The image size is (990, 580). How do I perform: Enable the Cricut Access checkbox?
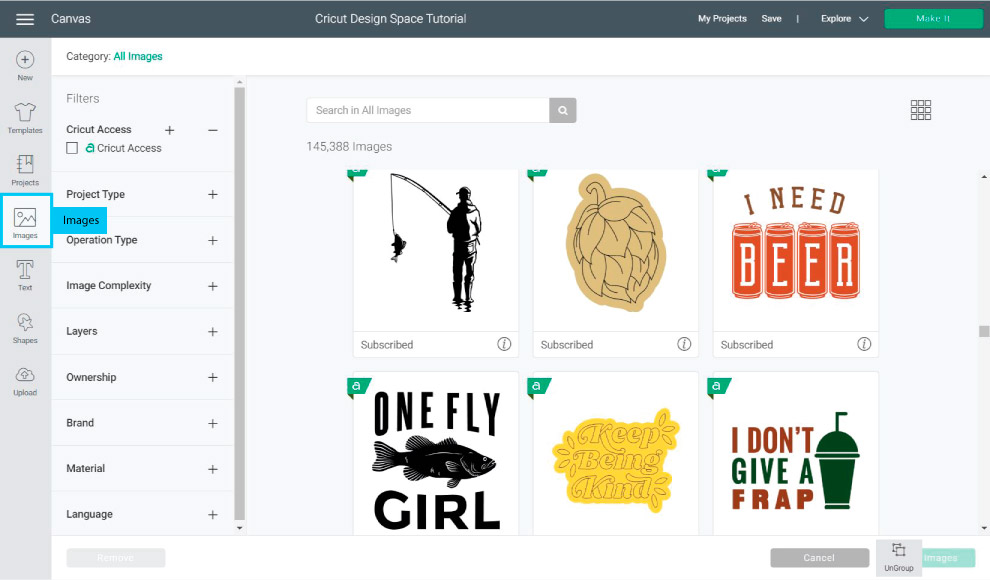coord(72,148)
